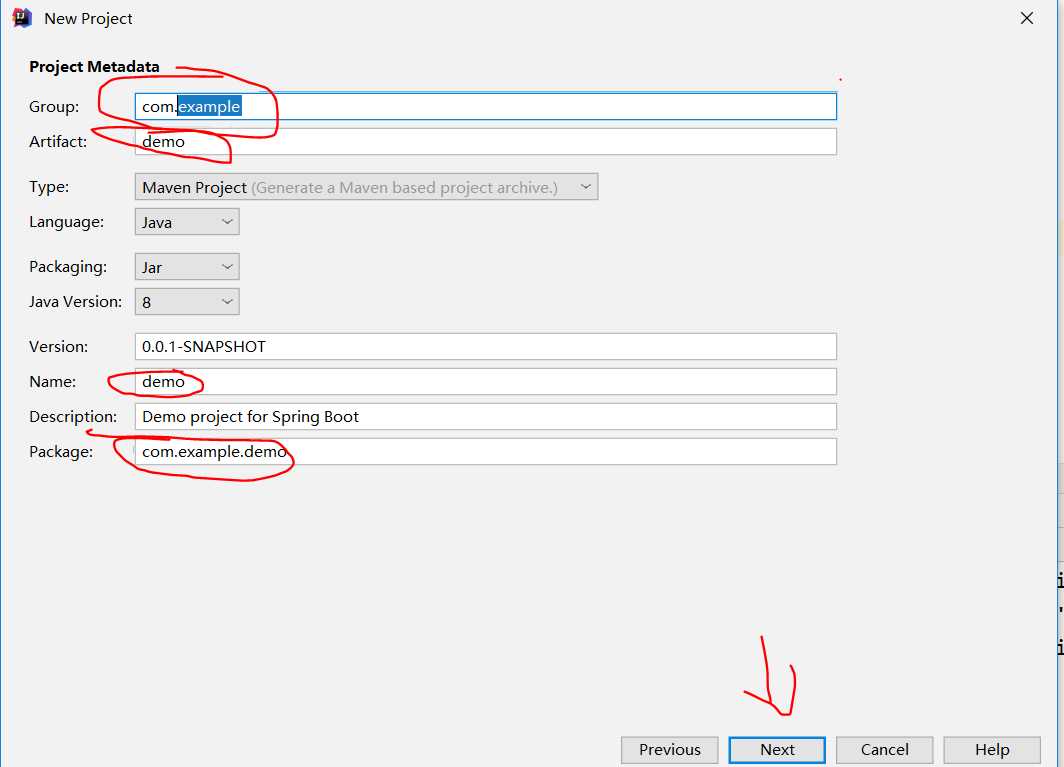
Task: Click the Name input field
Action: (486, 381)
